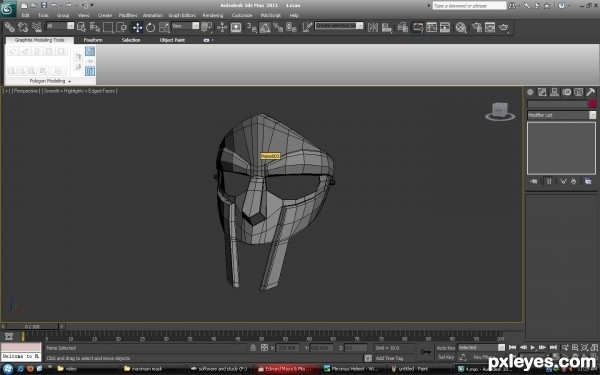This screenshot has width=600, height=375.
Task: Open the Create Selection Set dropdown
Action: click(x=339, y=26)
